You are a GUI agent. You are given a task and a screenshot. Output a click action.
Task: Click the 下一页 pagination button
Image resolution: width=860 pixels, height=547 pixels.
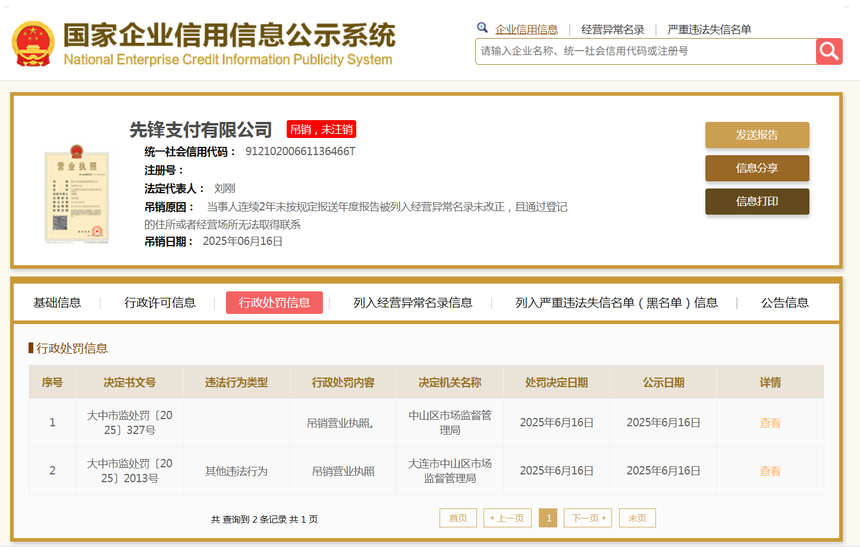tap(587, 518)
